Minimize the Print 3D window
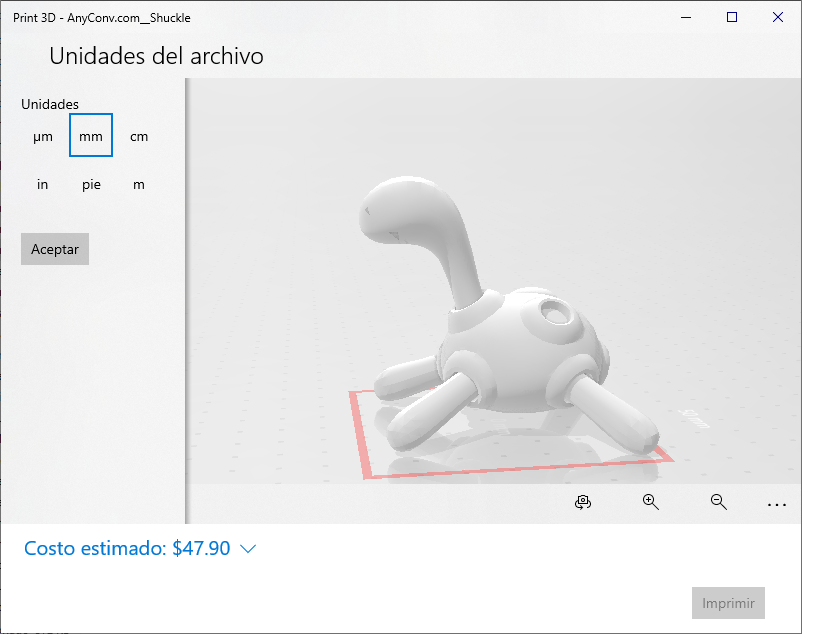 (685, 17)
